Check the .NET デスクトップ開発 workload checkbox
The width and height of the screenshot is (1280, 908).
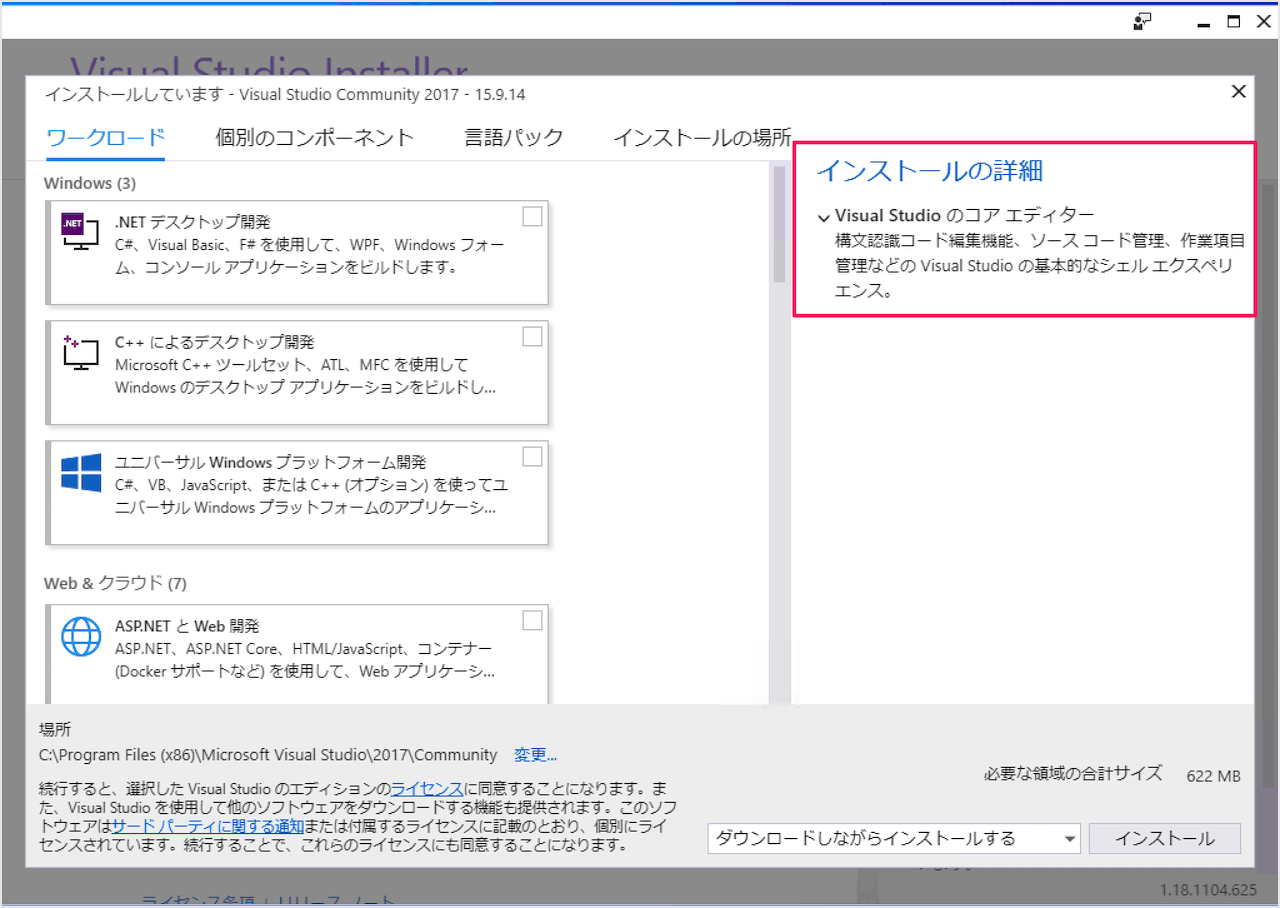(x=533, y=216)
